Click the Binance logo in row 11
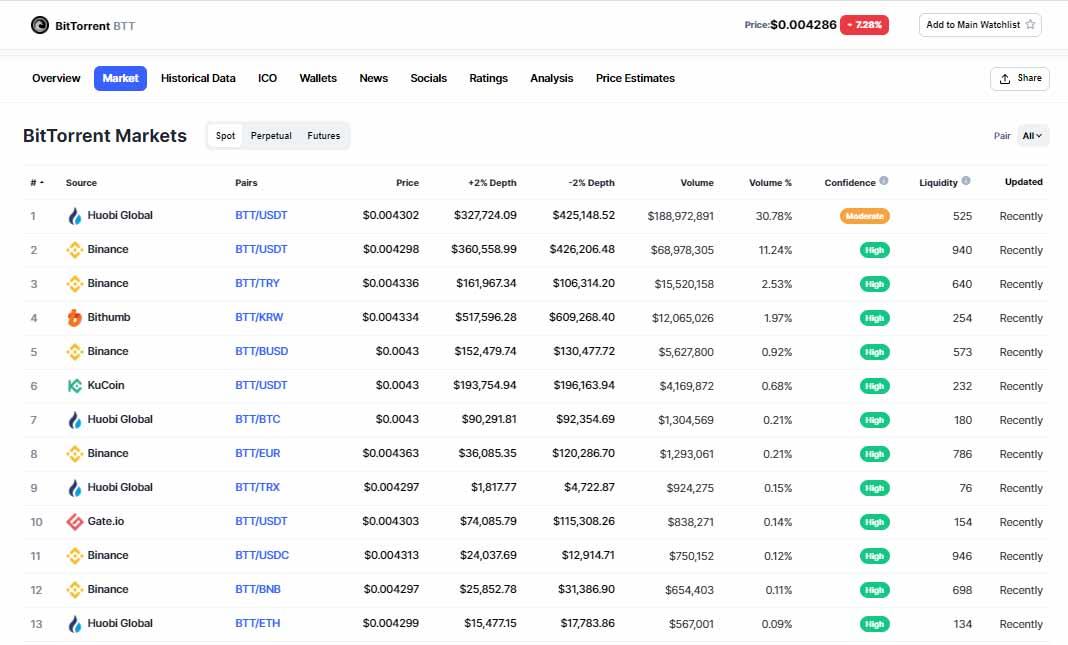 click(x=75, y=556)
